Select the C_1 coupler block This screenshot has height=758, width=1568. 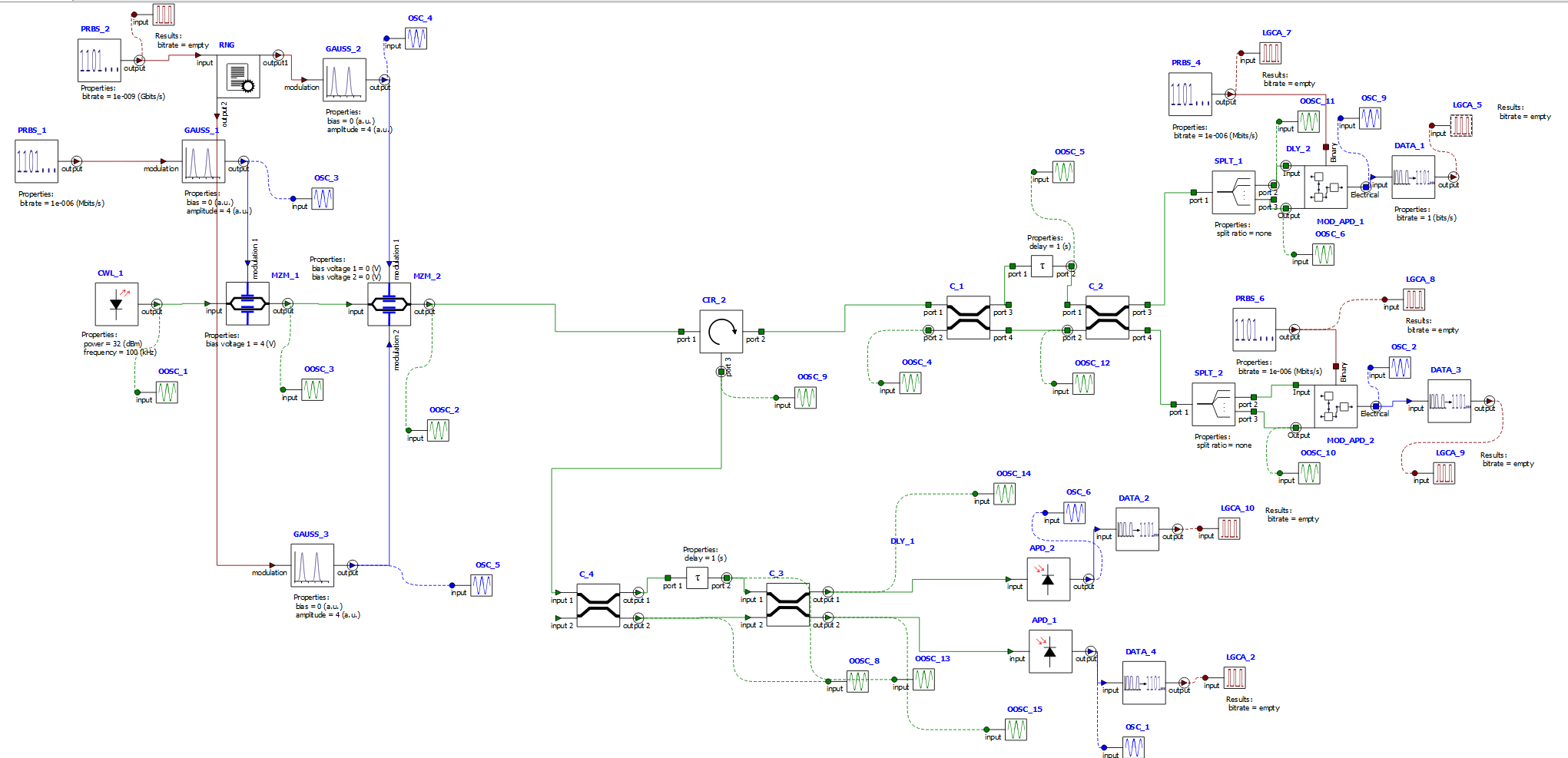point(968,318)
